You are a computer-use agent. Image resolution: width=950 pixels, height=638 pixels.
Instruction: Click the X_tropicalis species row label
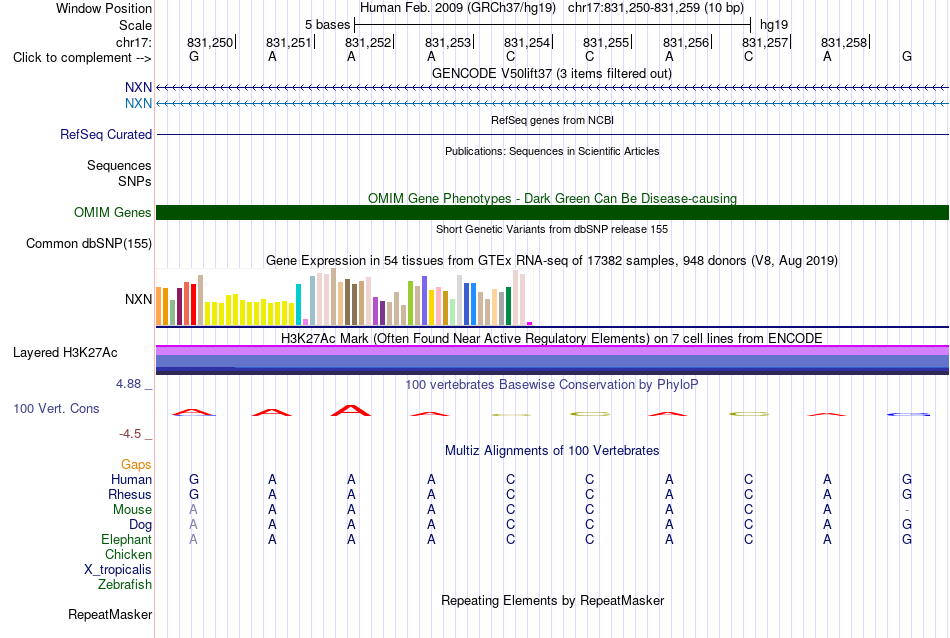pyautogui.click(x=118, y=570)
